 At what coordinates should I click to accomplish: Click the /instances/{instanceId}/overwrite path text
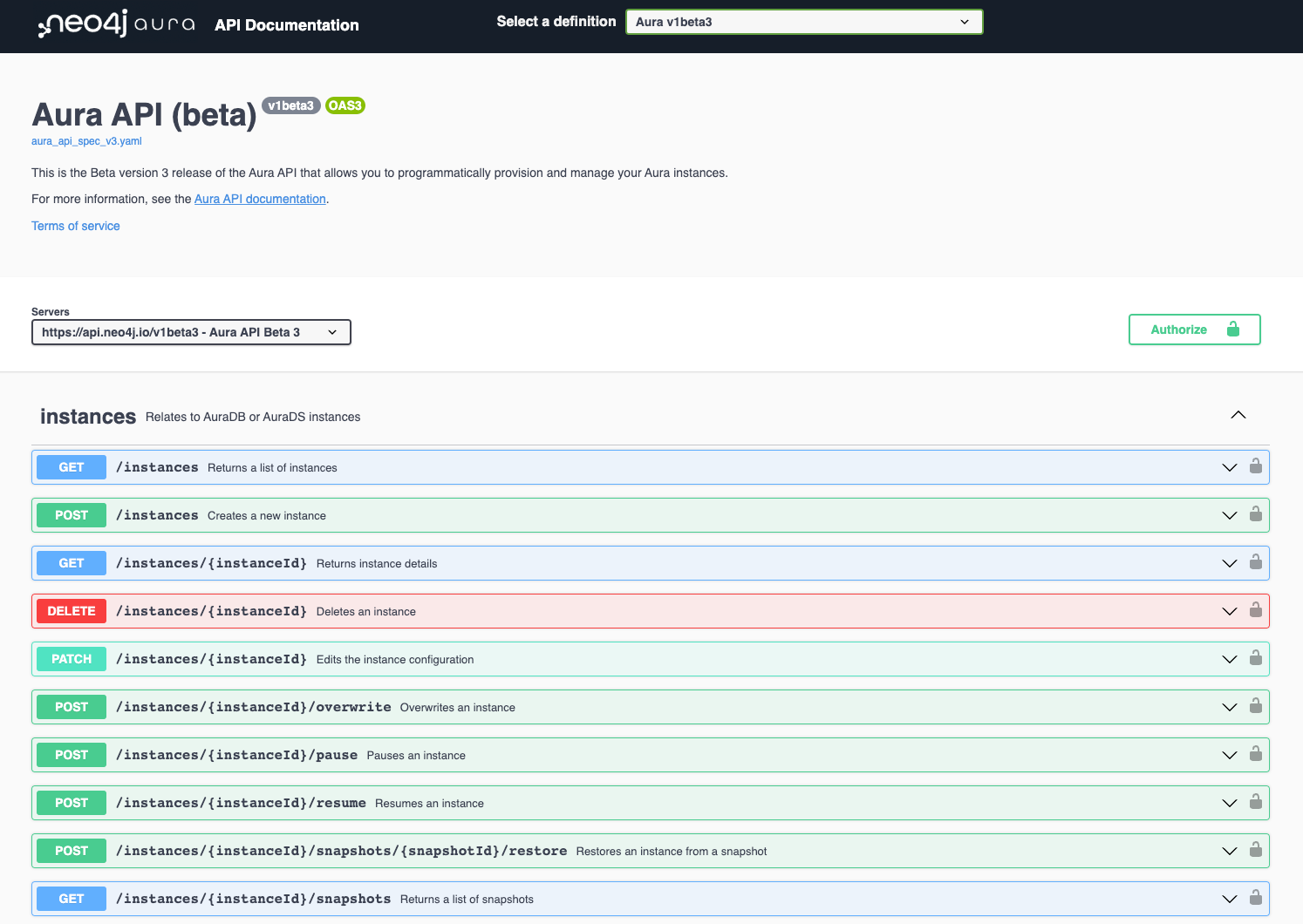coord(254,707)
